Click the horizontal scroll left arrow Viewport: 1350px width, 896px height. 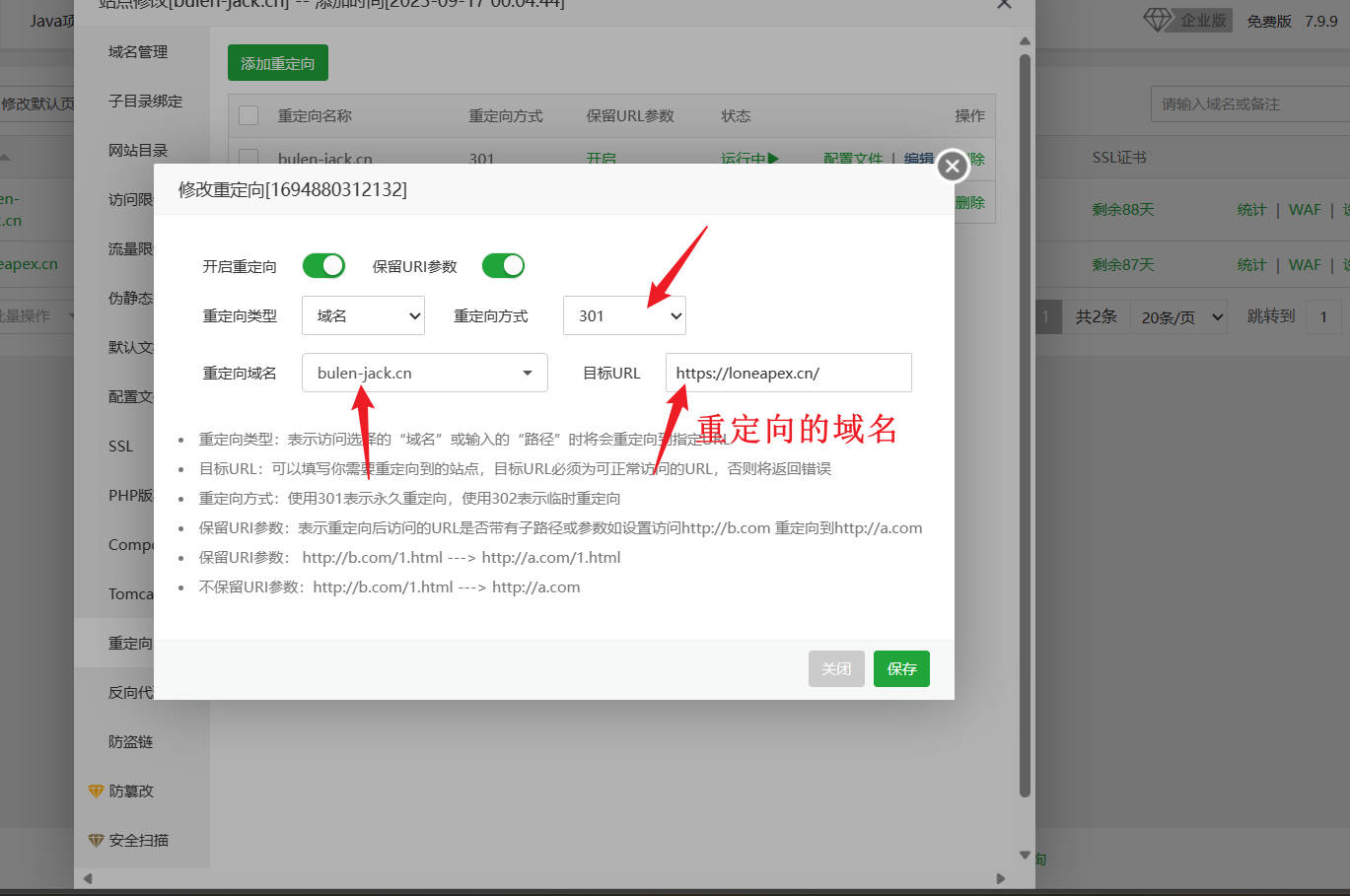(87, 878)
